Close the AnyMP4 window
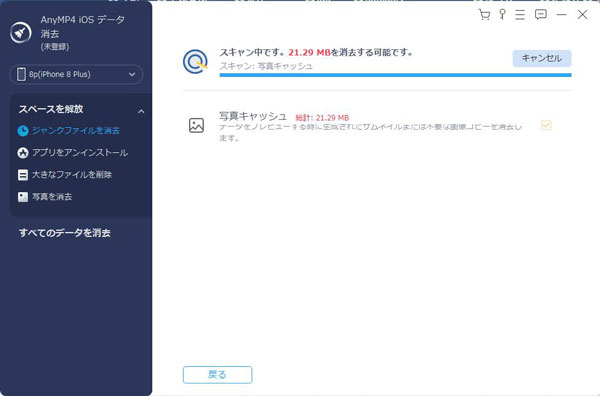600x396 pixels. [x=582, y=15]
